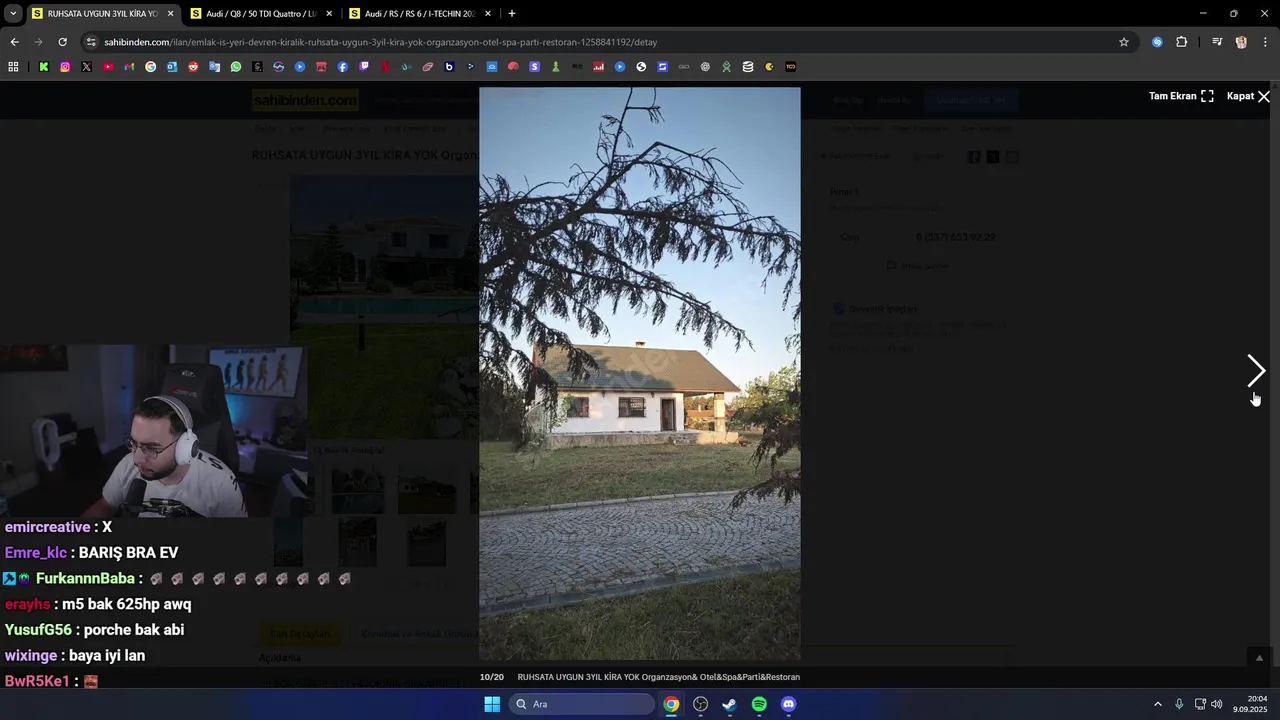Open the Instagram bookmark

click(x=65, y=67)
